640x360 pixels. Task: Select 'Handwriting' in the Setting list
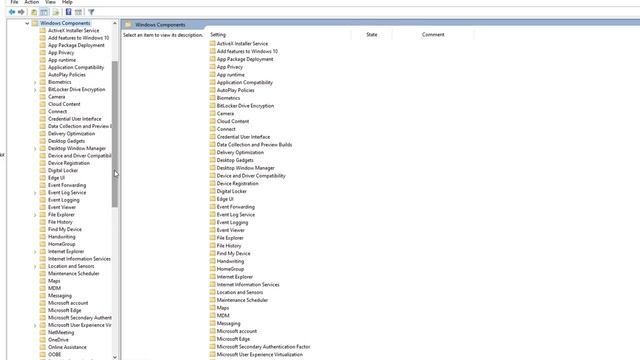pyautogui.click(x=230, y=261)
